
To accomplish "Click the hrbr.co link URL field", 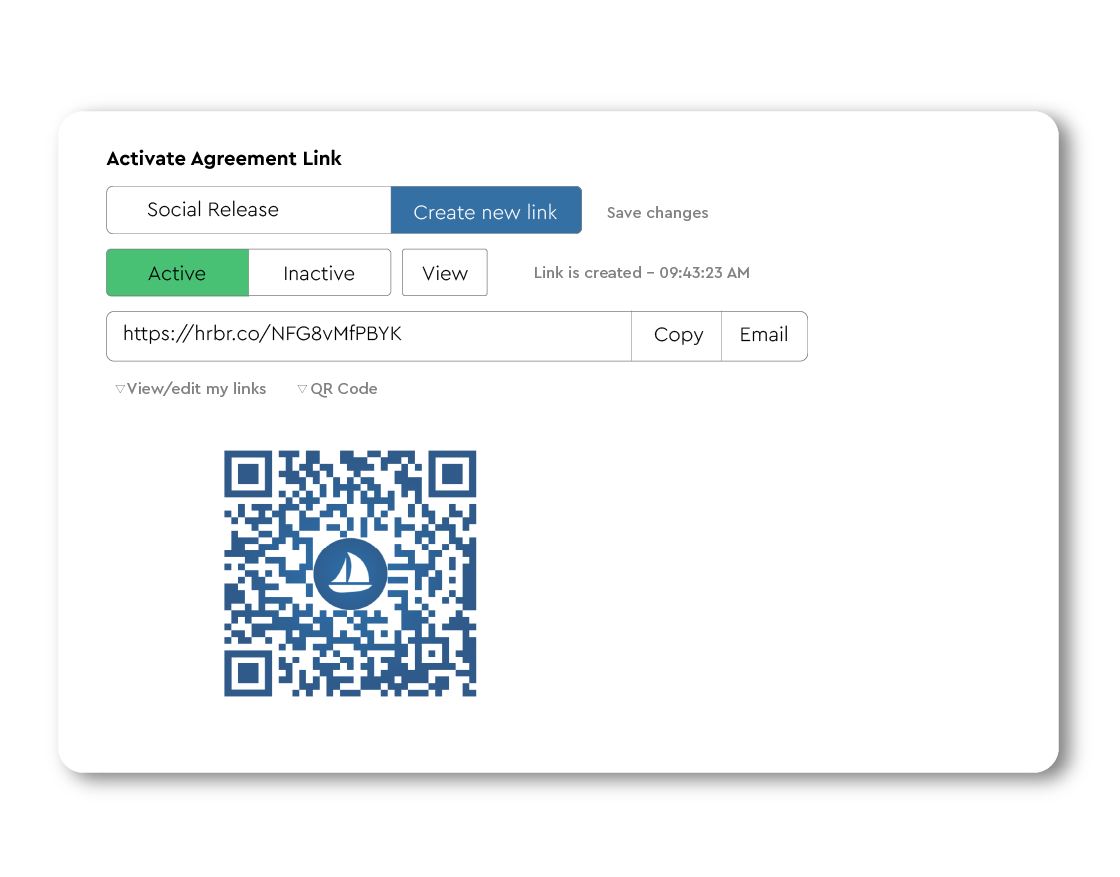I will [x=369, y=336].
